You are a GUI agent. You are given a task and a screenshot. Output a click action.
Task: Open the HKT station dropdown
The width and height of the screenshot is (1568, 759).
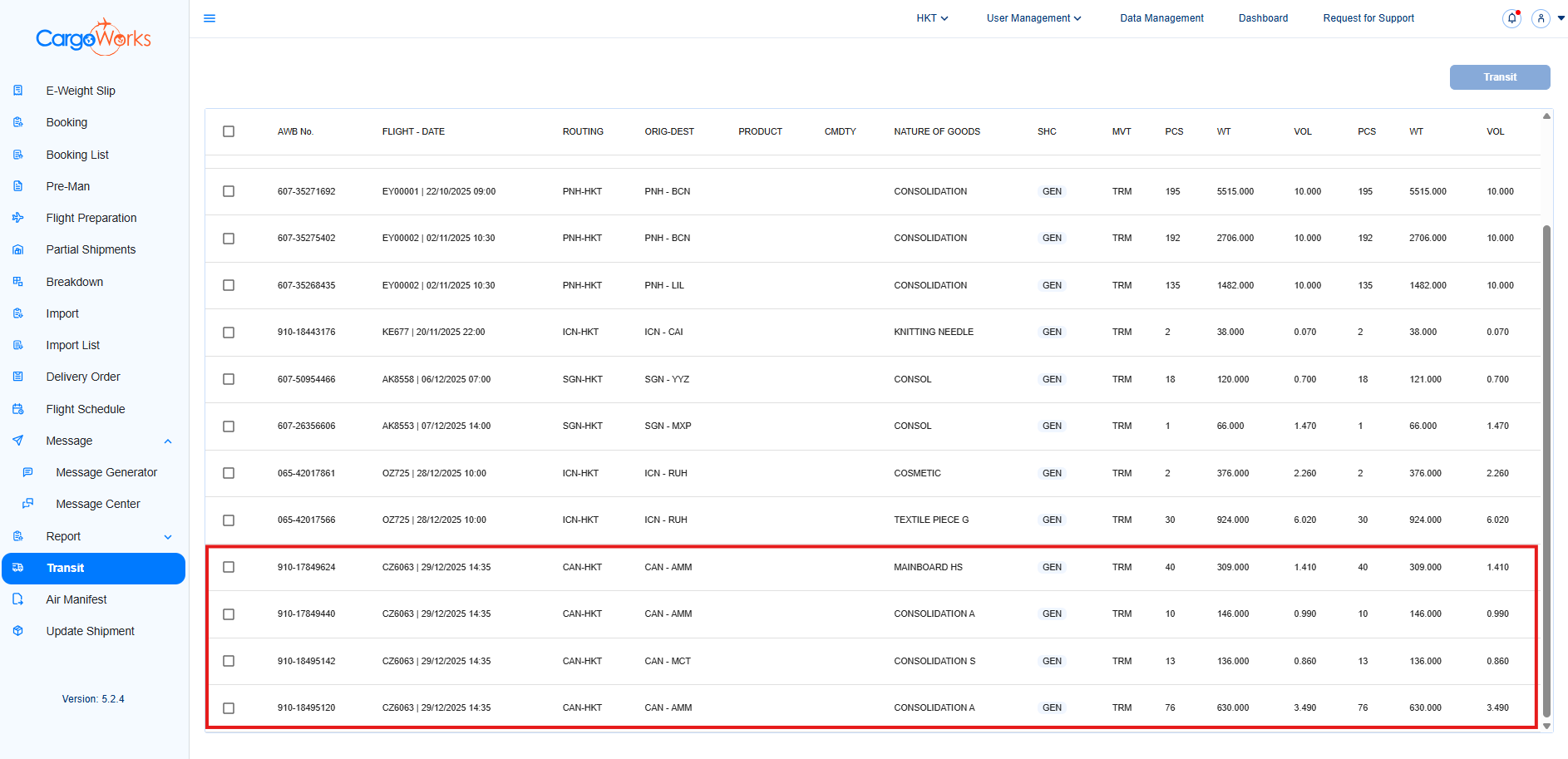(x=932, y=18)
